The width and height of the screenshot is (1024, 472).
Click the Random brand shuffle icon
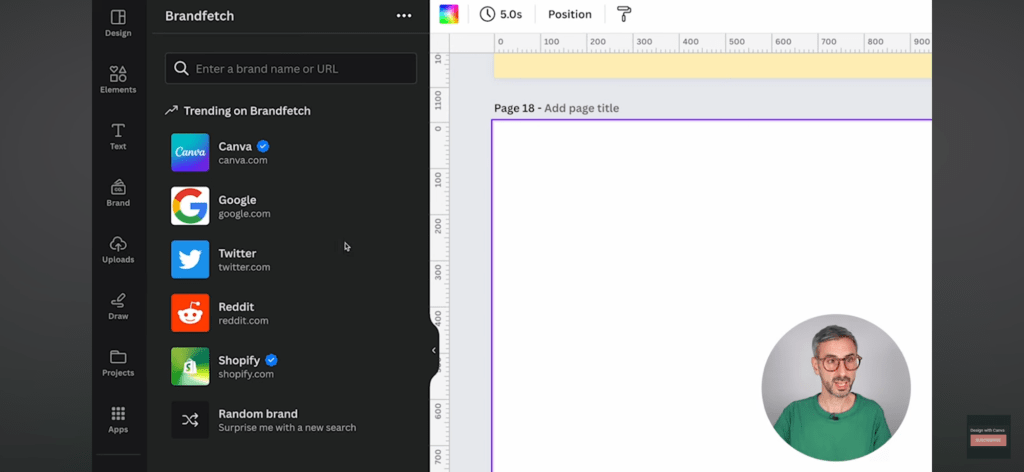click(x=190, y=420)
